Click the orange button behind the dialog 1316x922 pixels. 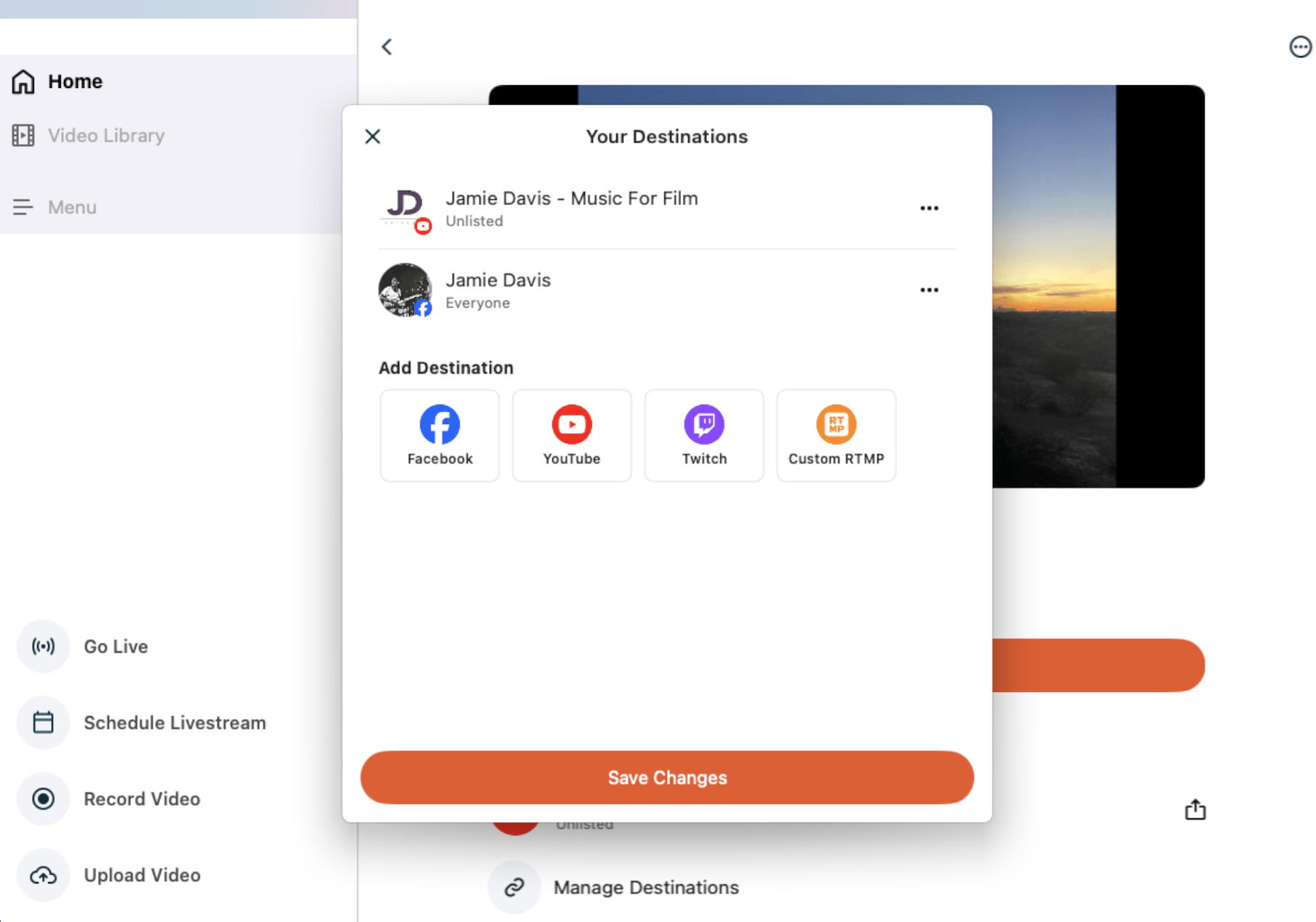click(1098, 665)
